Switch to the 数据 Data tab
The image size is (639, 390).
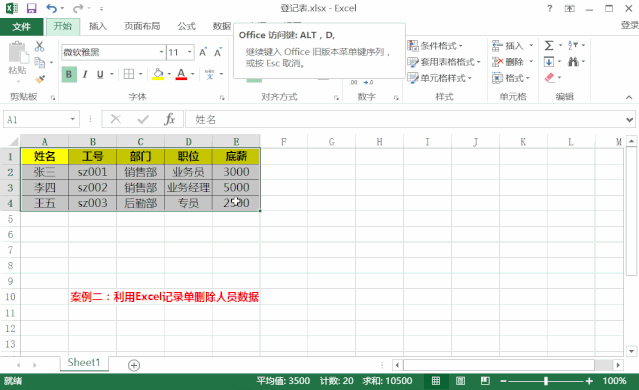click(x=222, y=26)
